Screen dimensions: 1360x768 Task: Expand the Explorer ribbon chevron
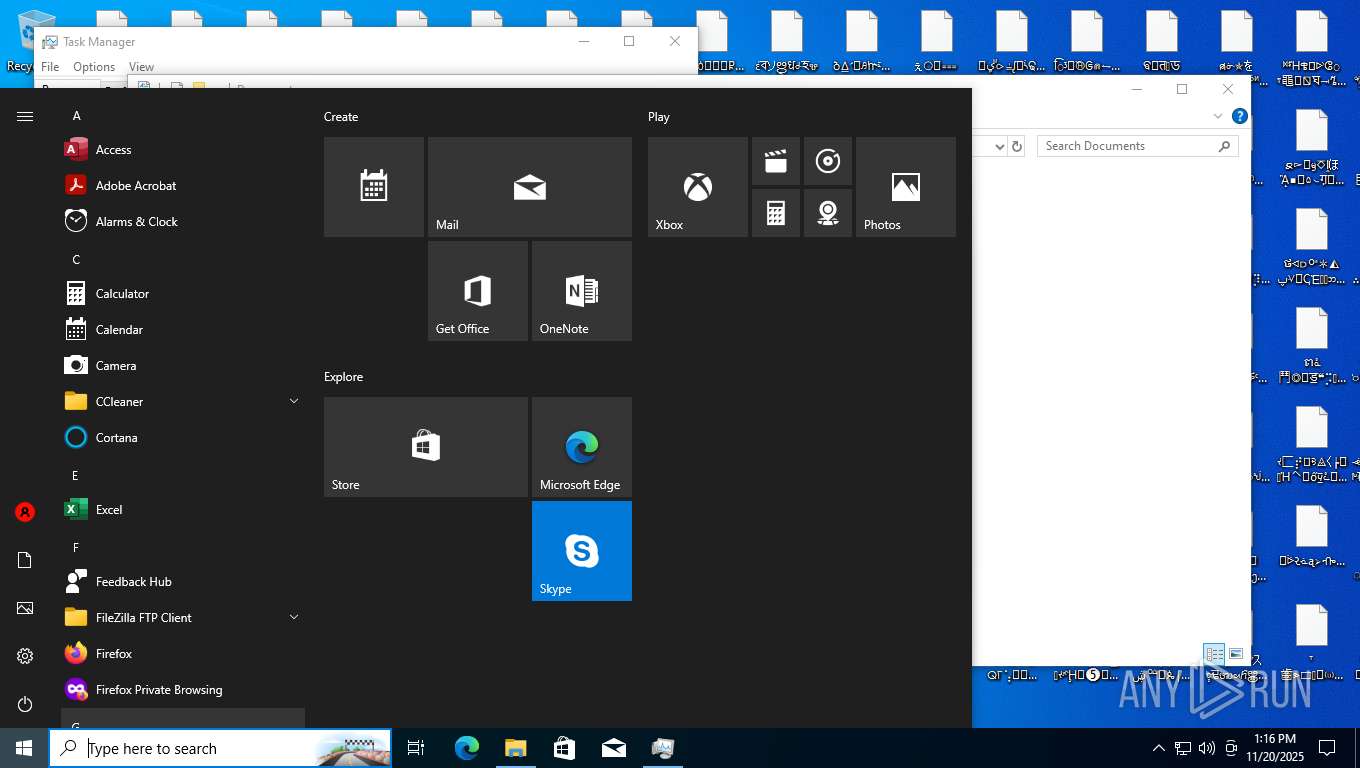(1218, 116)
